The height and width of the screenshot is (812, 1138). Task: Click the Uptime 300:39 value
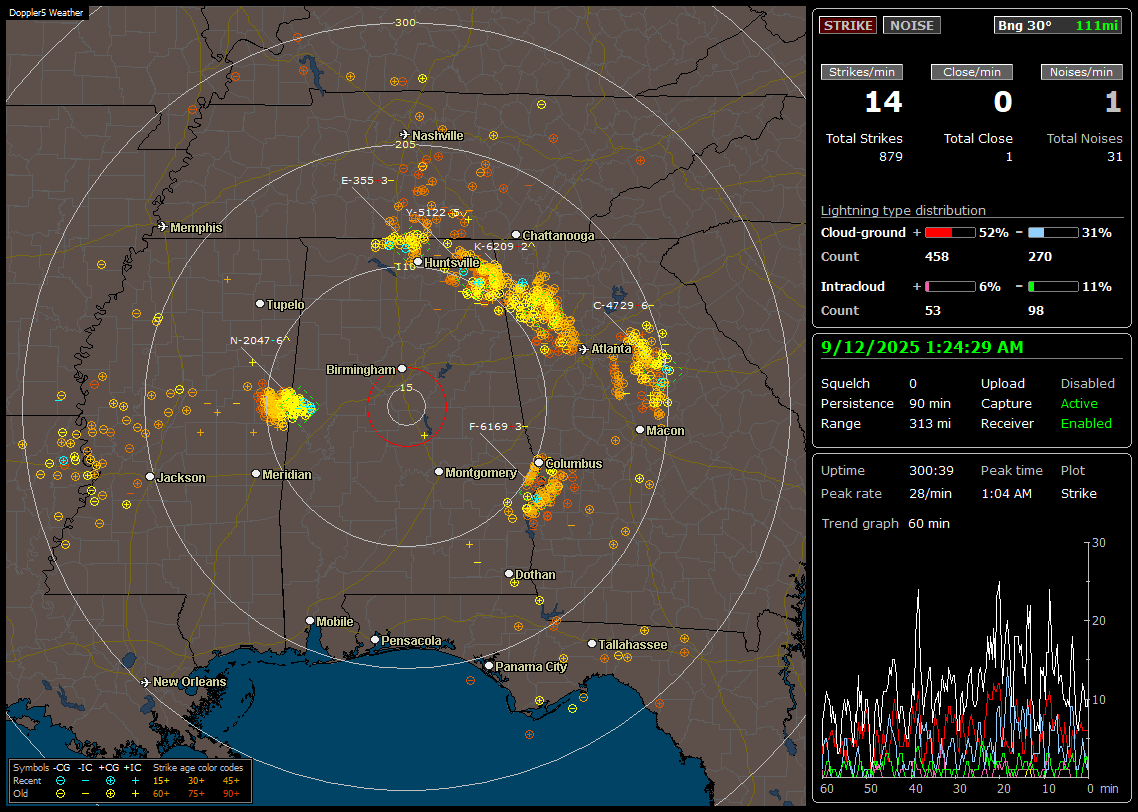931,471
